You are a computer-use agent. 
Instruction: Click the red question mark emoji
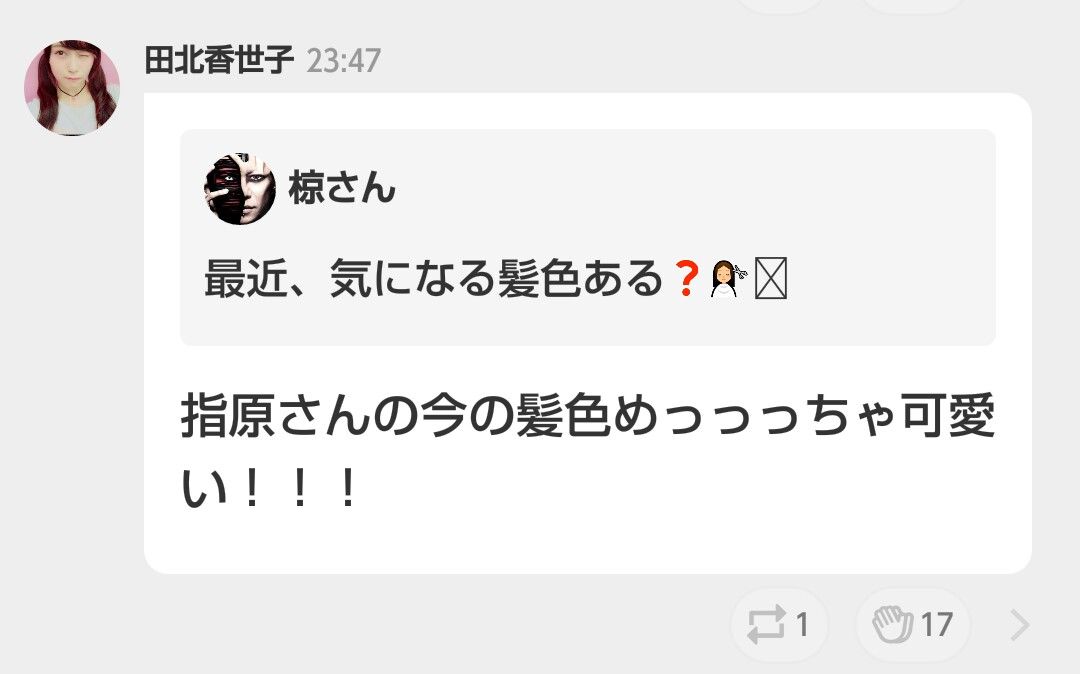[687, 278]
